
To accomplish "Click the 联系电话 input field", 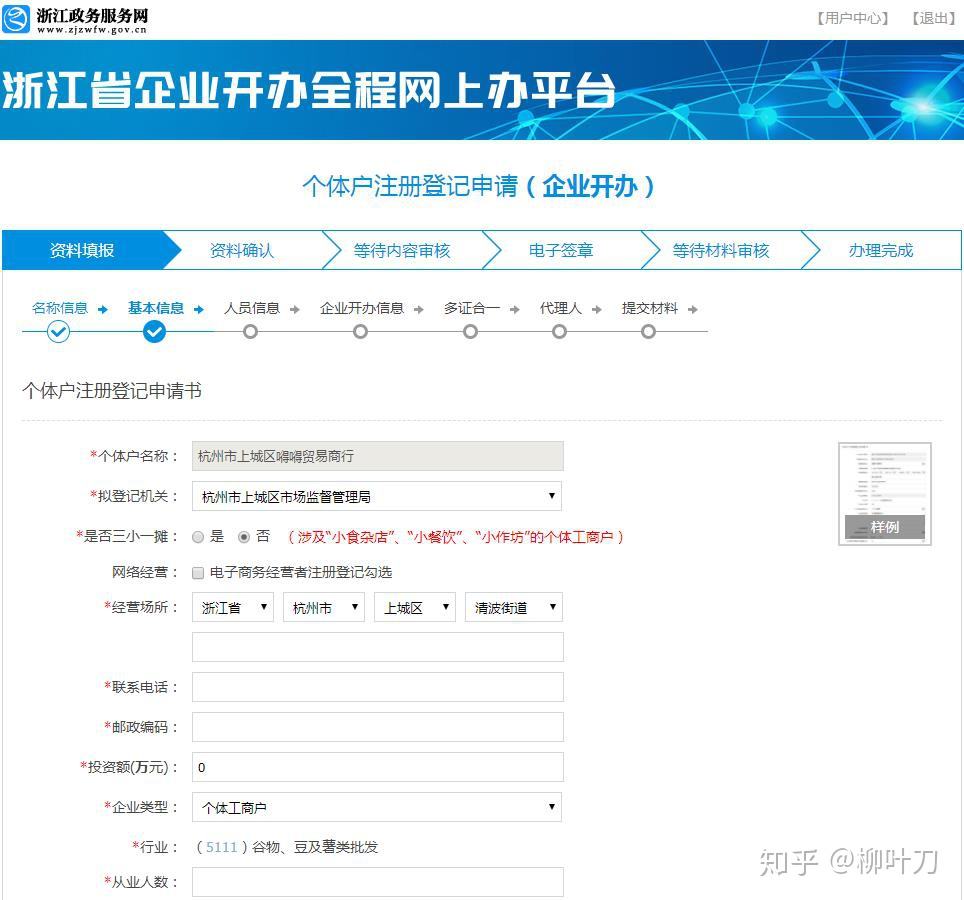I will point(378,687).
